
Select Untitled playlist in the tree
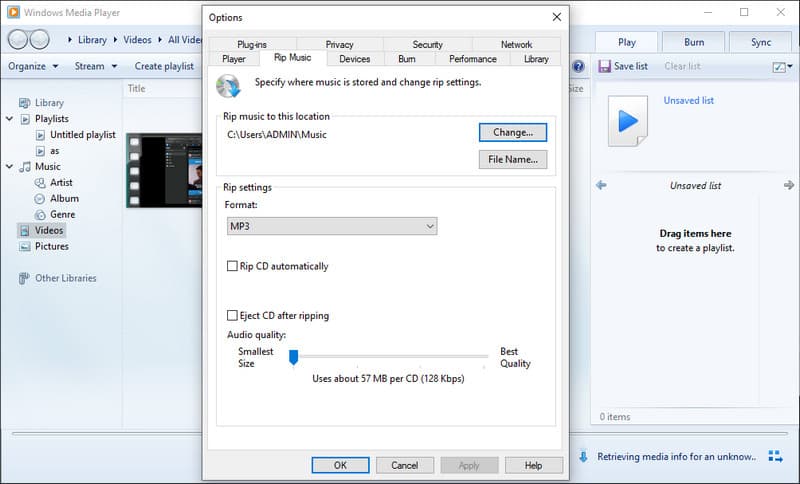coord(83,135)
